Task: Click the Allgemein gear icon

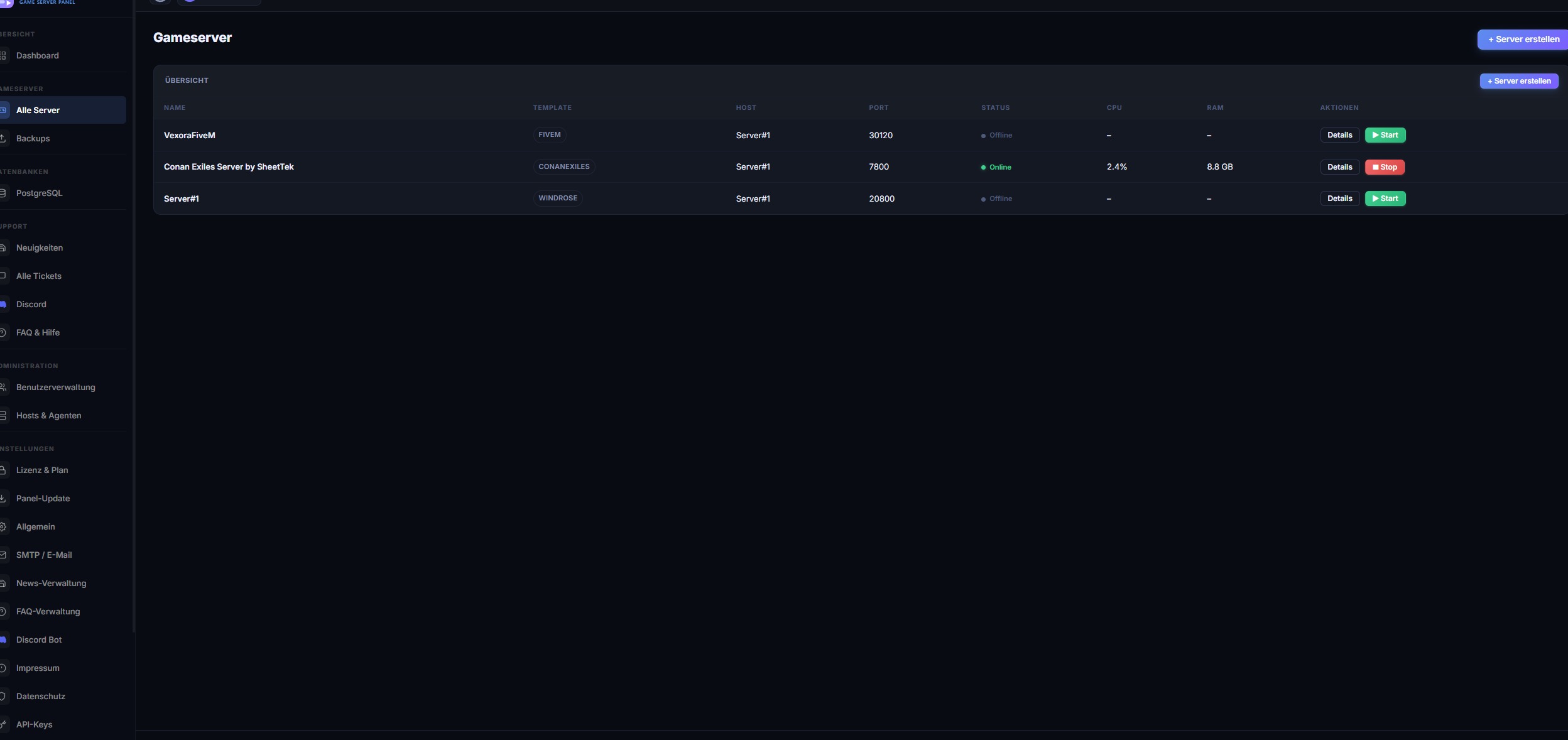Action: pos(3,526)
